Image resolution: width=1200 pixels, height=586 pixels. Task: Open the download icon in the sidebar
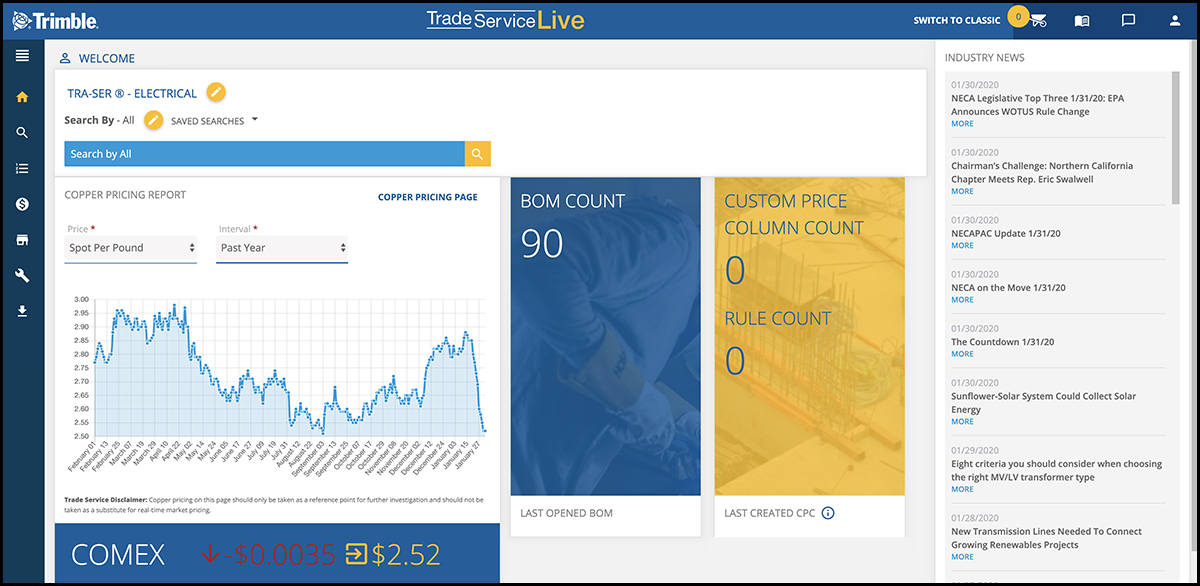[x=22, y=312]
